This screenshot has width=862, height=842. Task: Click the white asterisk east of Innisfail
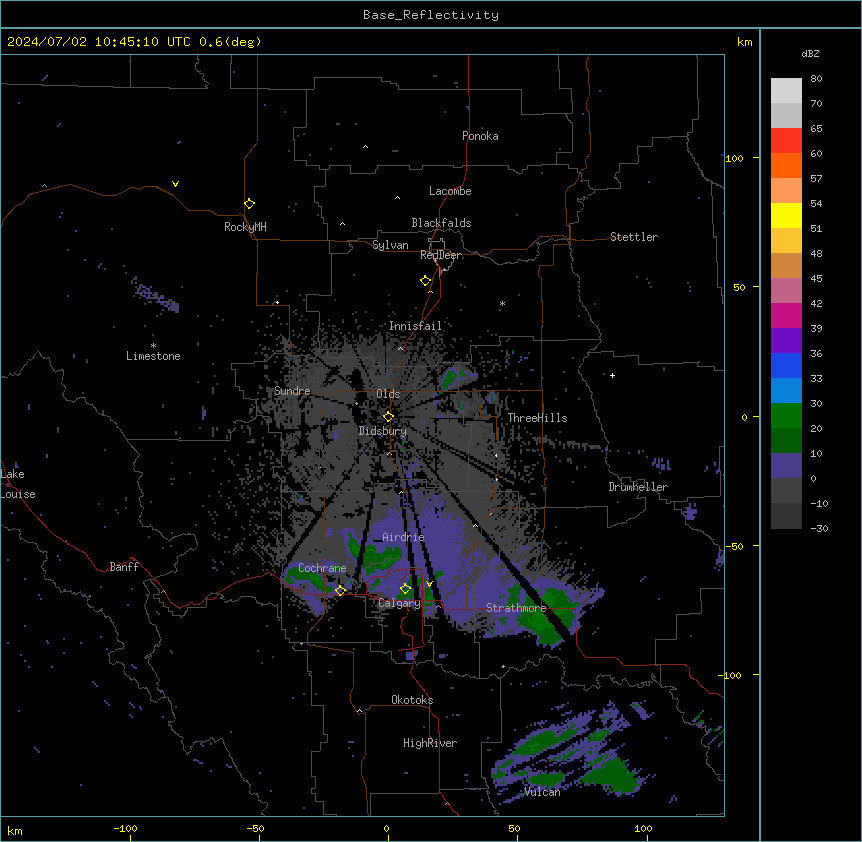(x=502, y=304)
